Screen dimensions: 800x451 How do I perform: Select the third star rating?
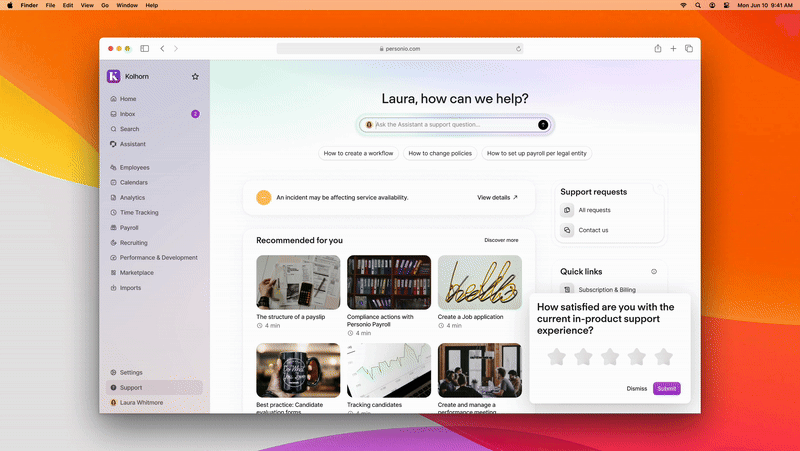610,357
